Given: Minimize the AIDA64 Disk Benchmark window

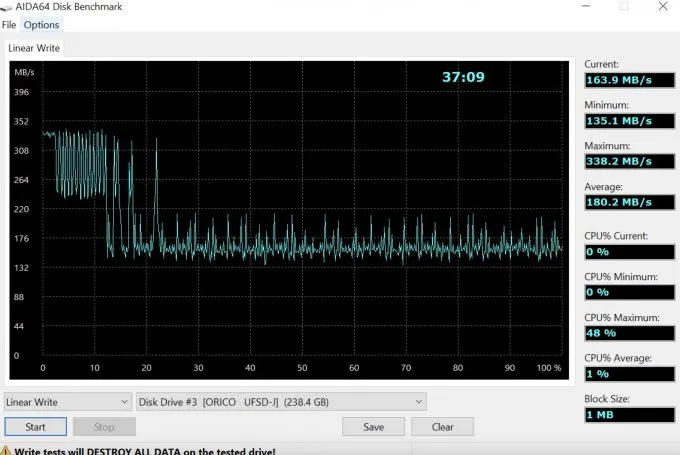Looking at the screenshot, I should pos(582,7).
